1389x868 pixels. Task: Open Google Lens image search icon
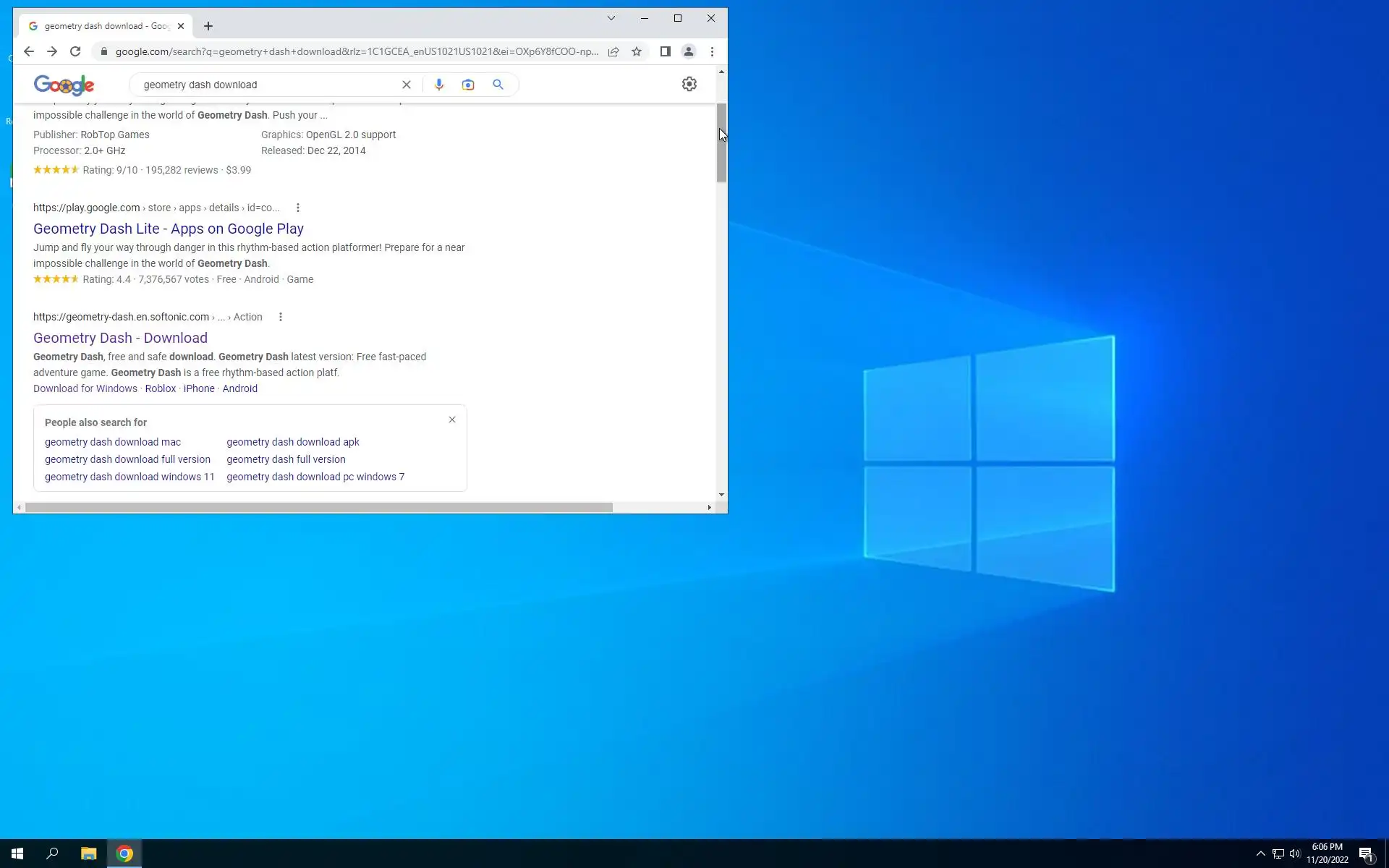click(x=468, y=85)
